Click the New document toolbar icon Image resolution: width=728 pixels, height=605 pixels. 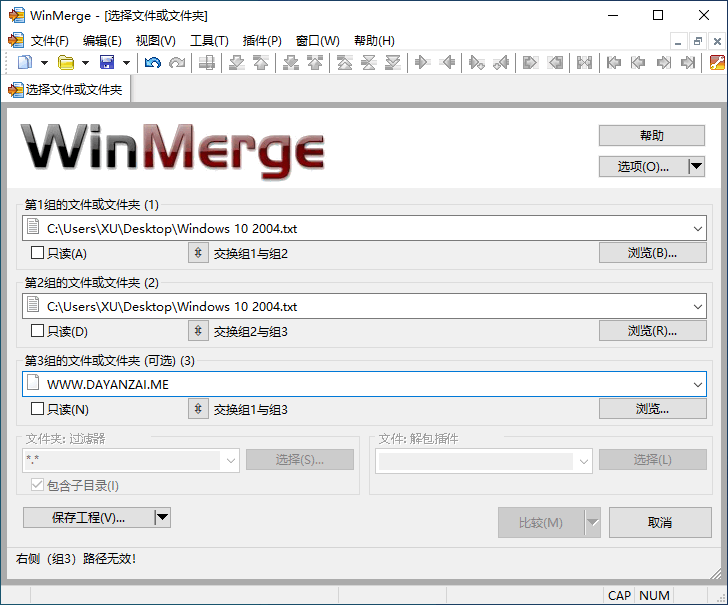[x=25, y=63]
